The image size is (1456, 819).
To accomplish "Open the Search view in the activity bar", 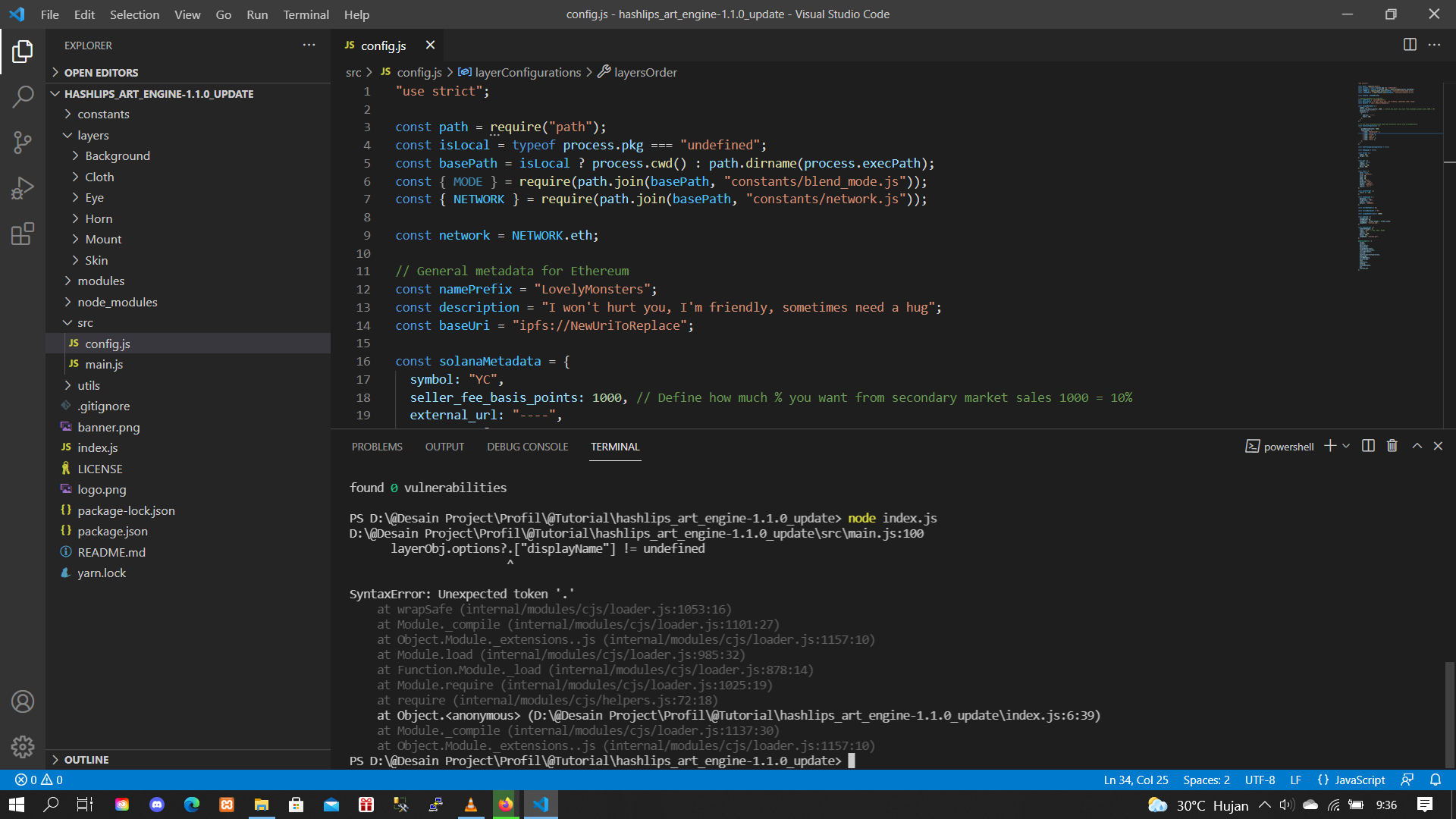I will pos(23,97).
